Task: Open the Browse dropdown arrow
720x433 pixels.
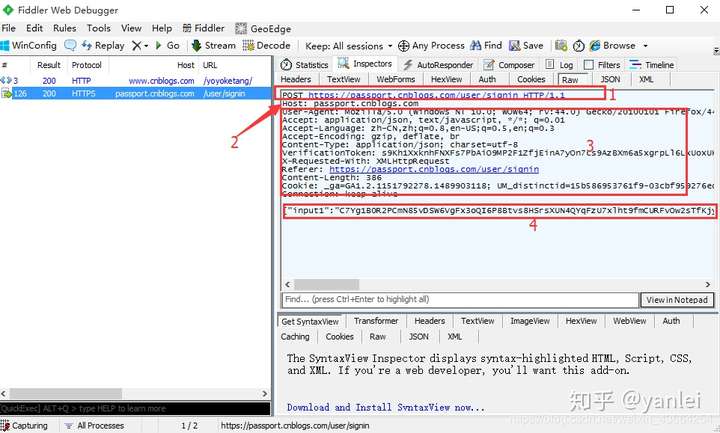Action: click(x=645, y=46)
